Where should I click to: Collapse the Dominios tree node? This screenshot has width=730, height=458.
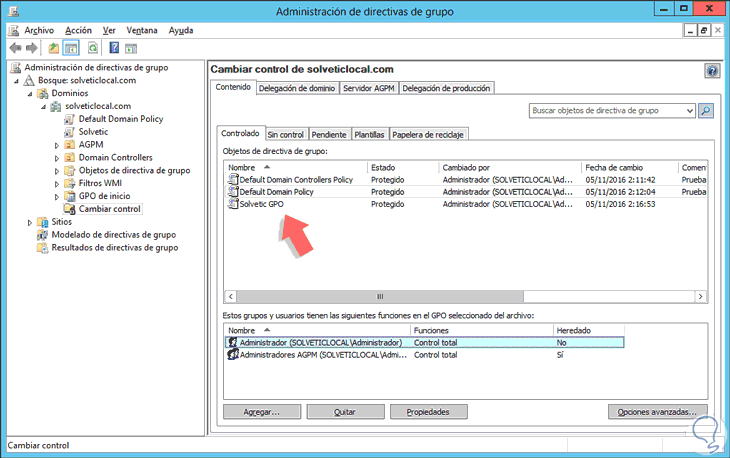point(30,94)
